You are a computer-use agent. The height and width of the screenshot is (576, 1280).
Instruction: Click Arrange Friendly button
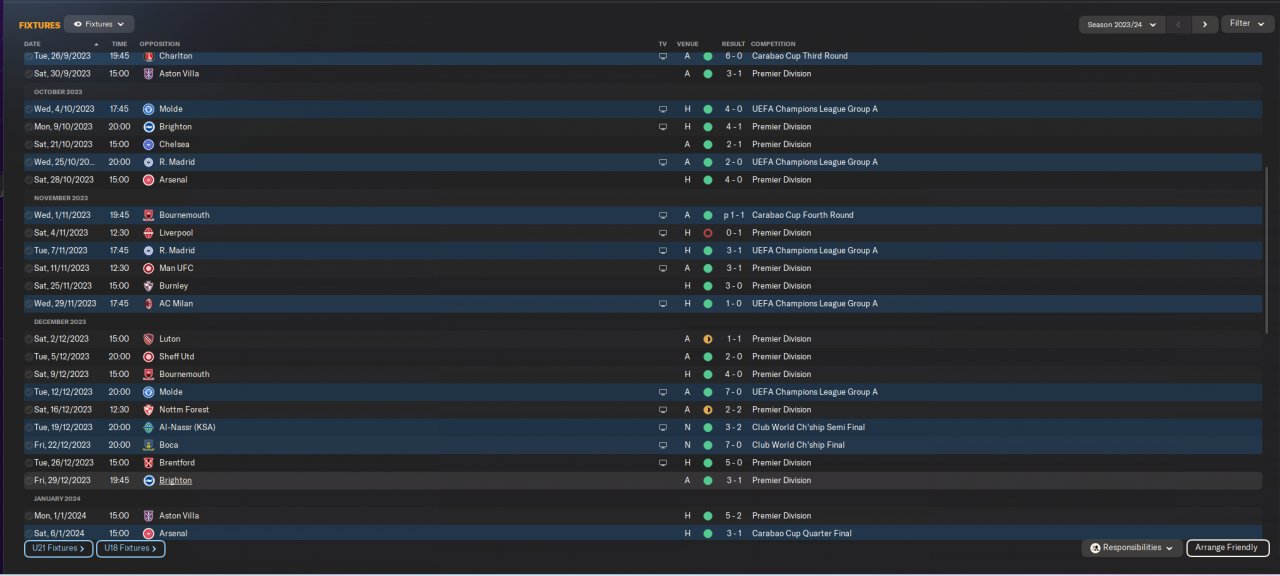click(x=1228, y=548)
